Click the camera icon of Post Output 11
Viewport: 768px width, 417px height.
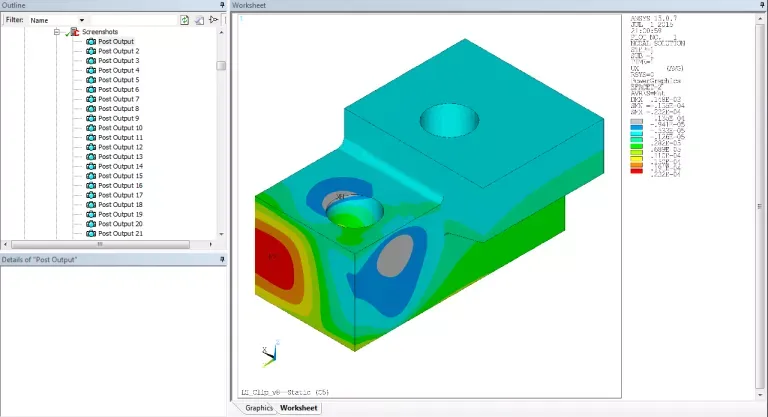tap(91, 138)
